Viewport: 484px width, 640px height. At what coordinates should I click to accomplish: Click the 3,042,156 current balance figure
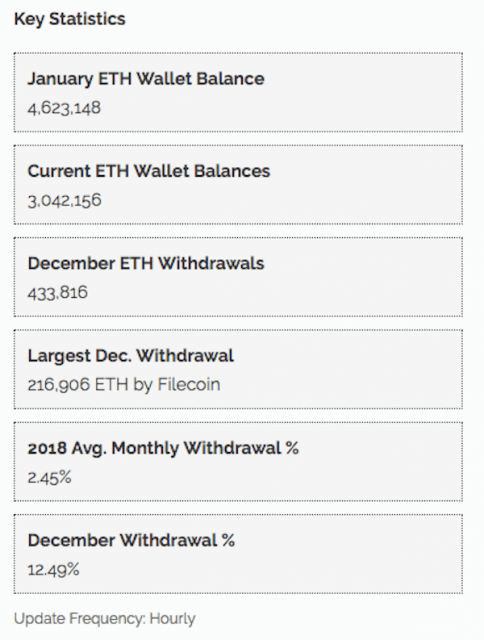pos(64,200)
